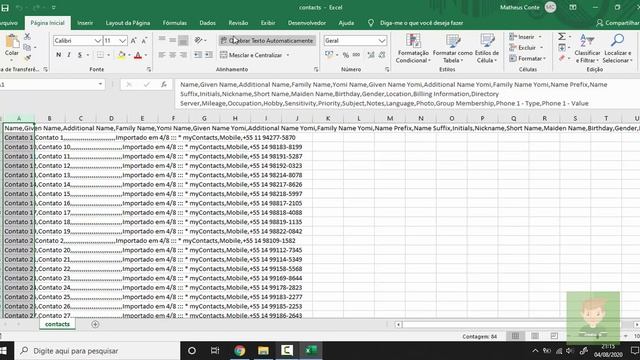This screenshot has height=360, width=640.
Task: Open the Layout da Página tab
Action: (128, 23)
